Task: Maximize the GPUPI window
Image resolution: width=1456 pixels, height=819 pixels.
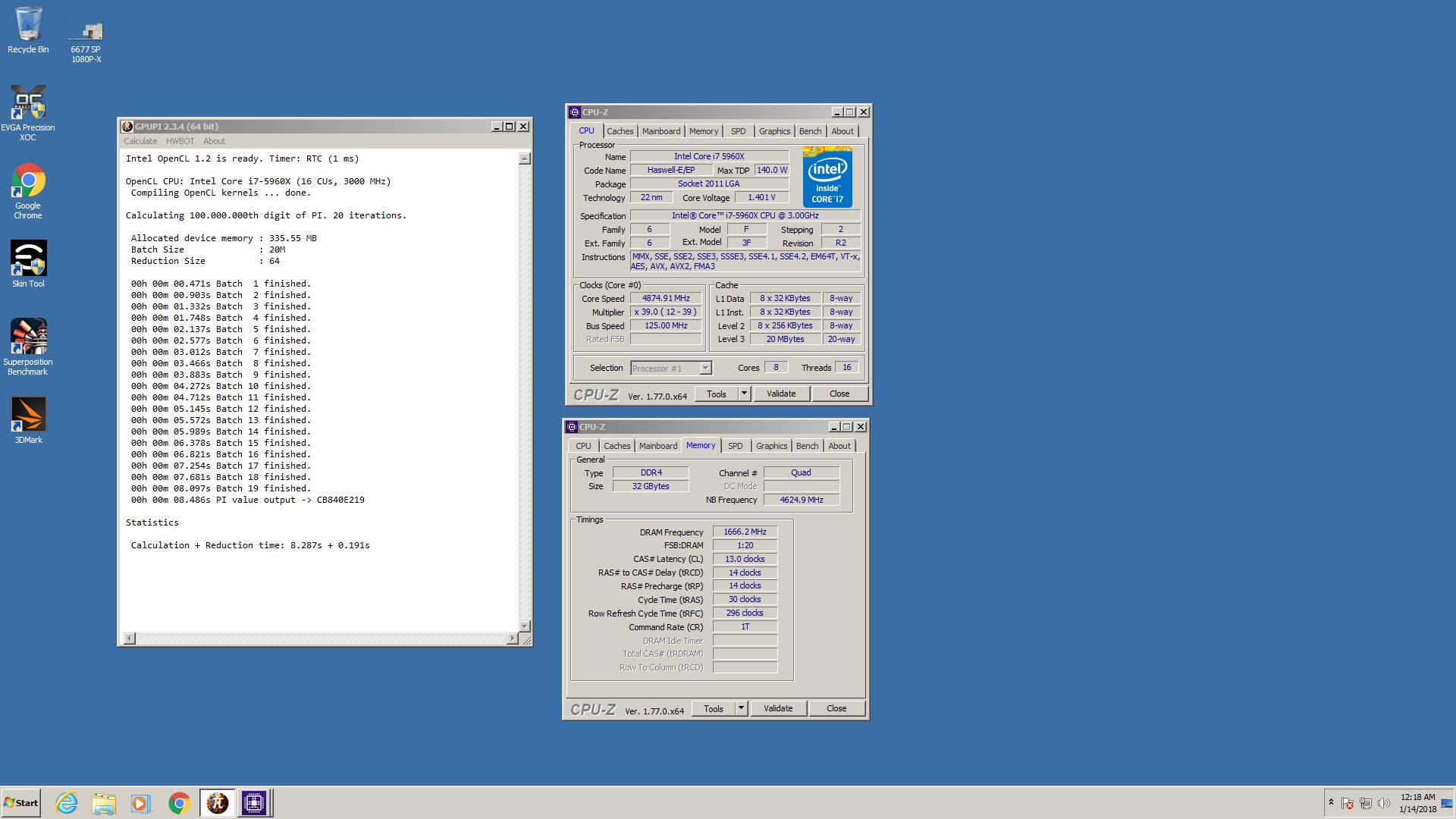Action: point(510,127)
